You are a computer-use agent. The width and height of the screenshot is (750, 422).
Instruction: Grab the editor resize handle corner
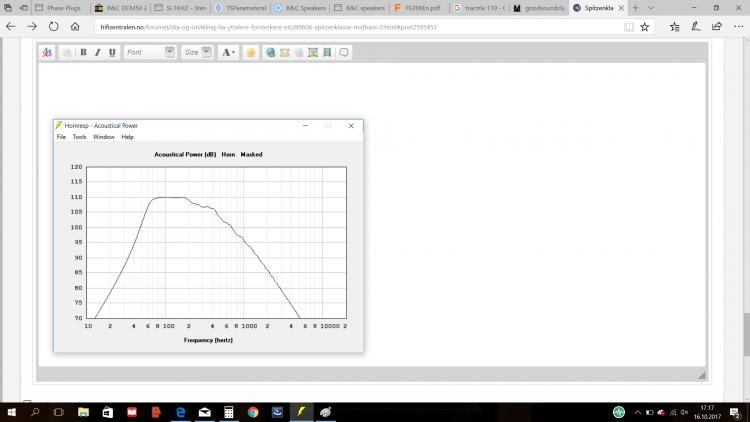pyautogui.click(x=702, y=376)
